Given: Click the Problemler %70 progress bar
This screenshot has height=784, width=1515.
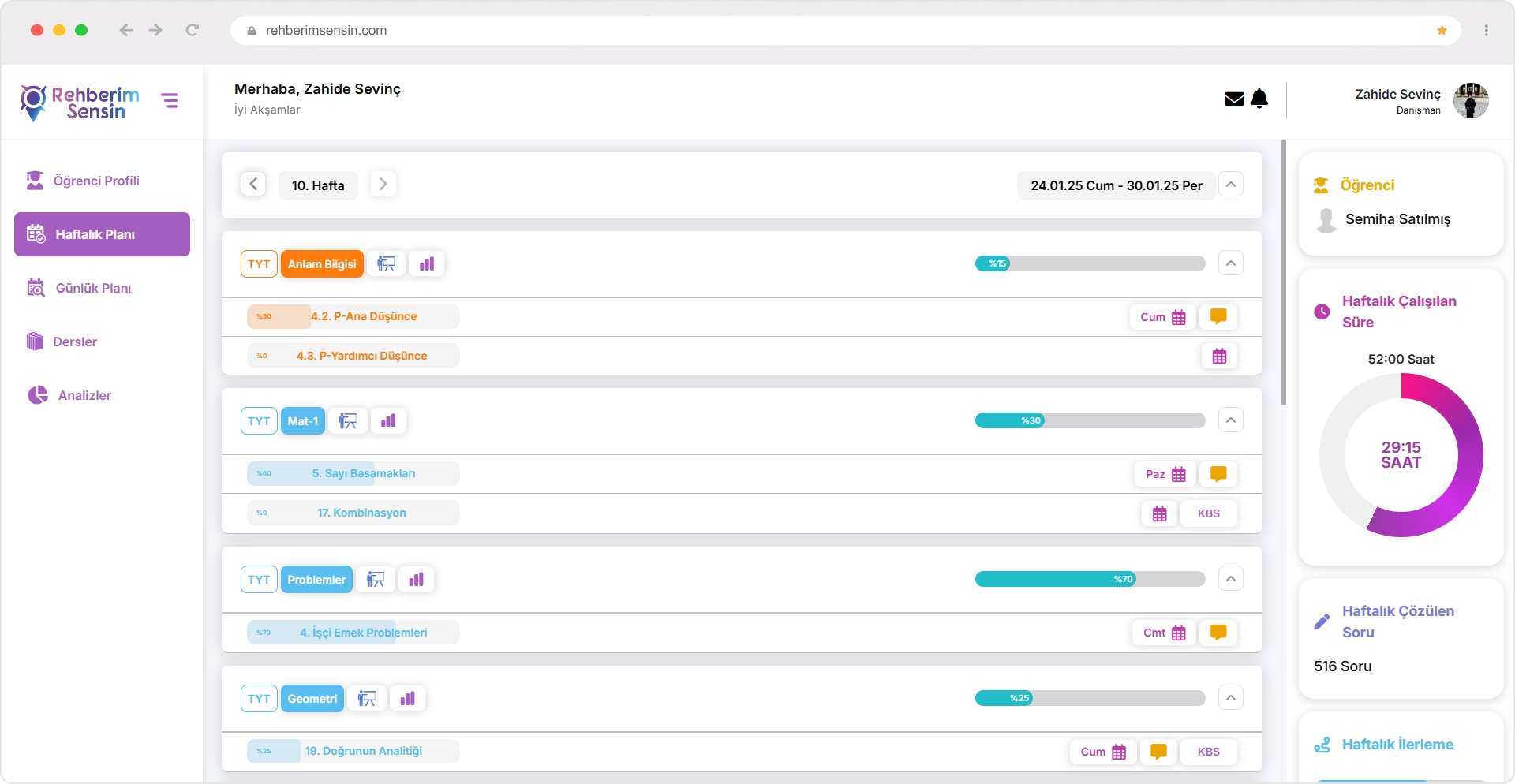Looking at the screenshot, I should 1090,579.
